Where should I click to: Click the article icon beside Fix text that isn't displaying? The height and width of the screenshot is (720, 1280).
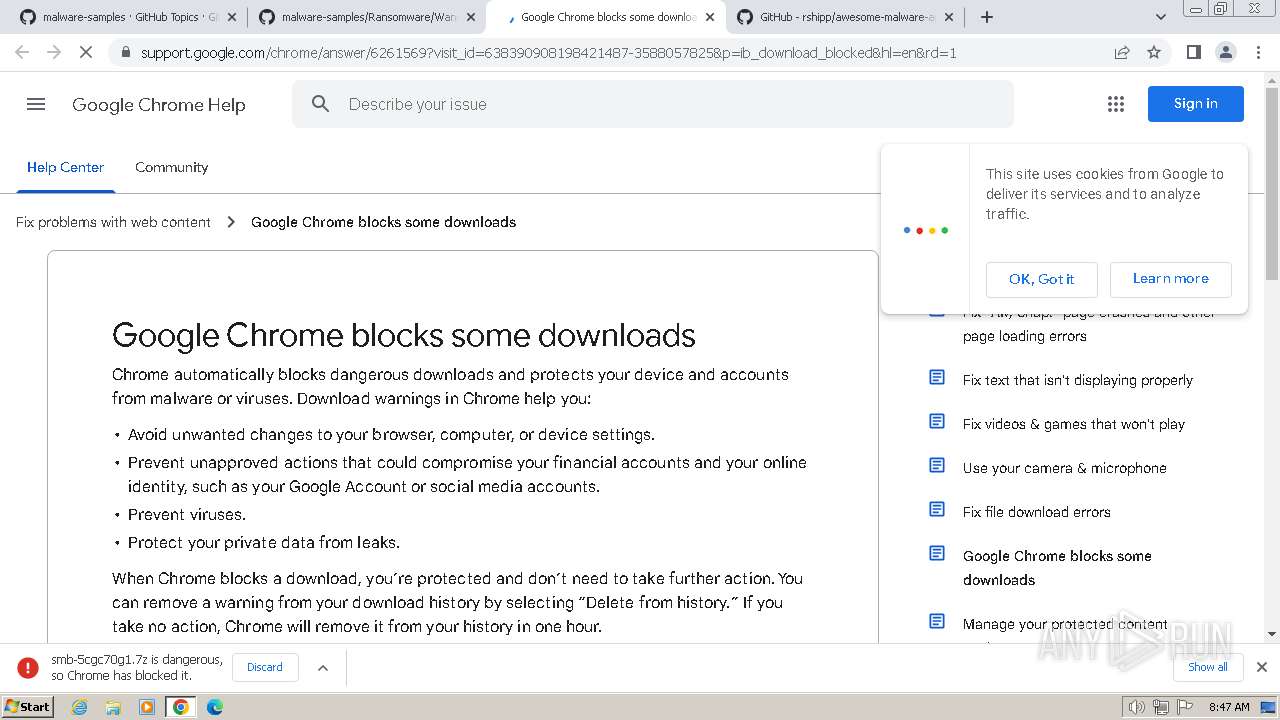coord(937,378)
